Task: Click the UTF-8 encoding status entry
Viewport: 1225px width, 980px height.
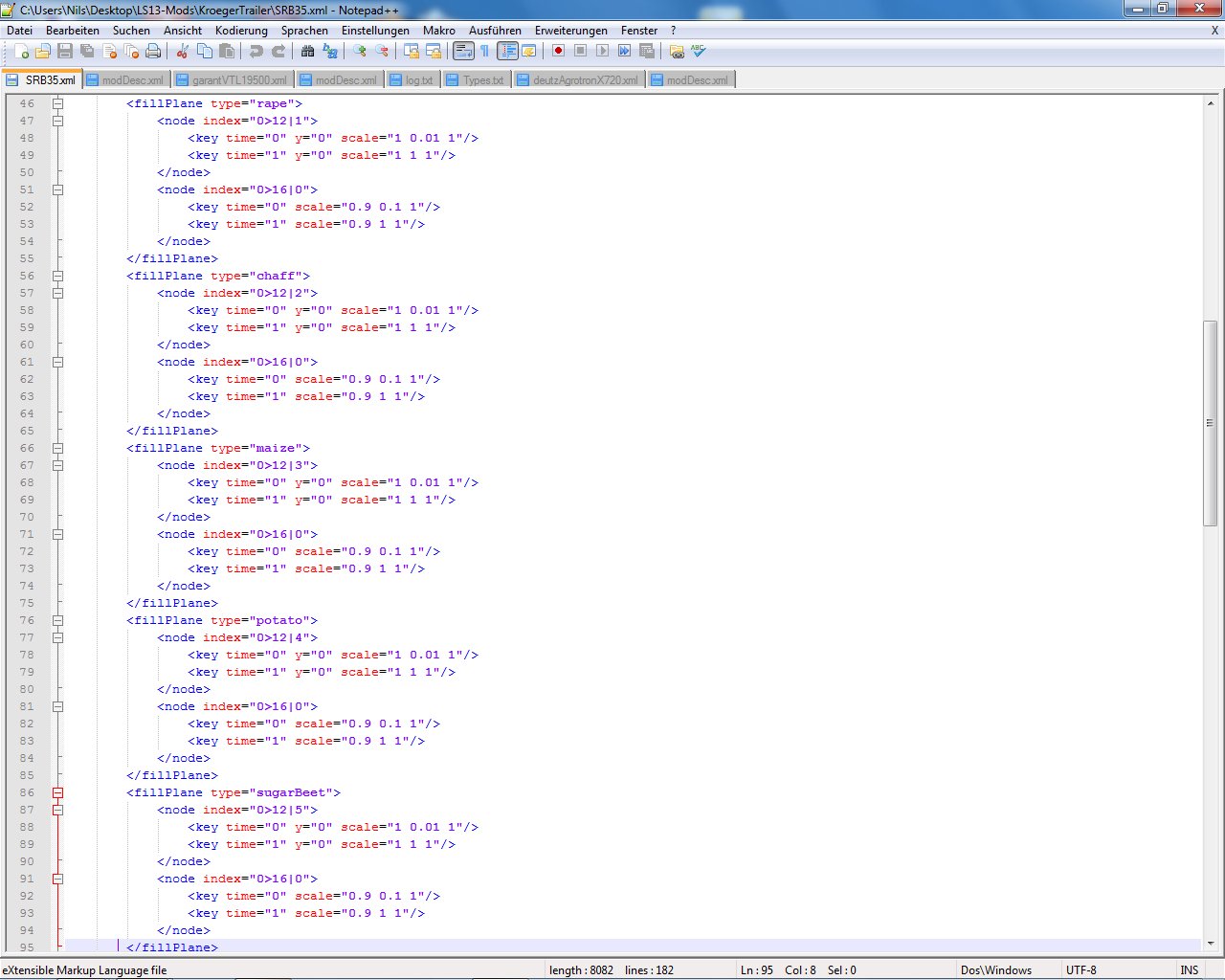Action: pos(1081,969)
